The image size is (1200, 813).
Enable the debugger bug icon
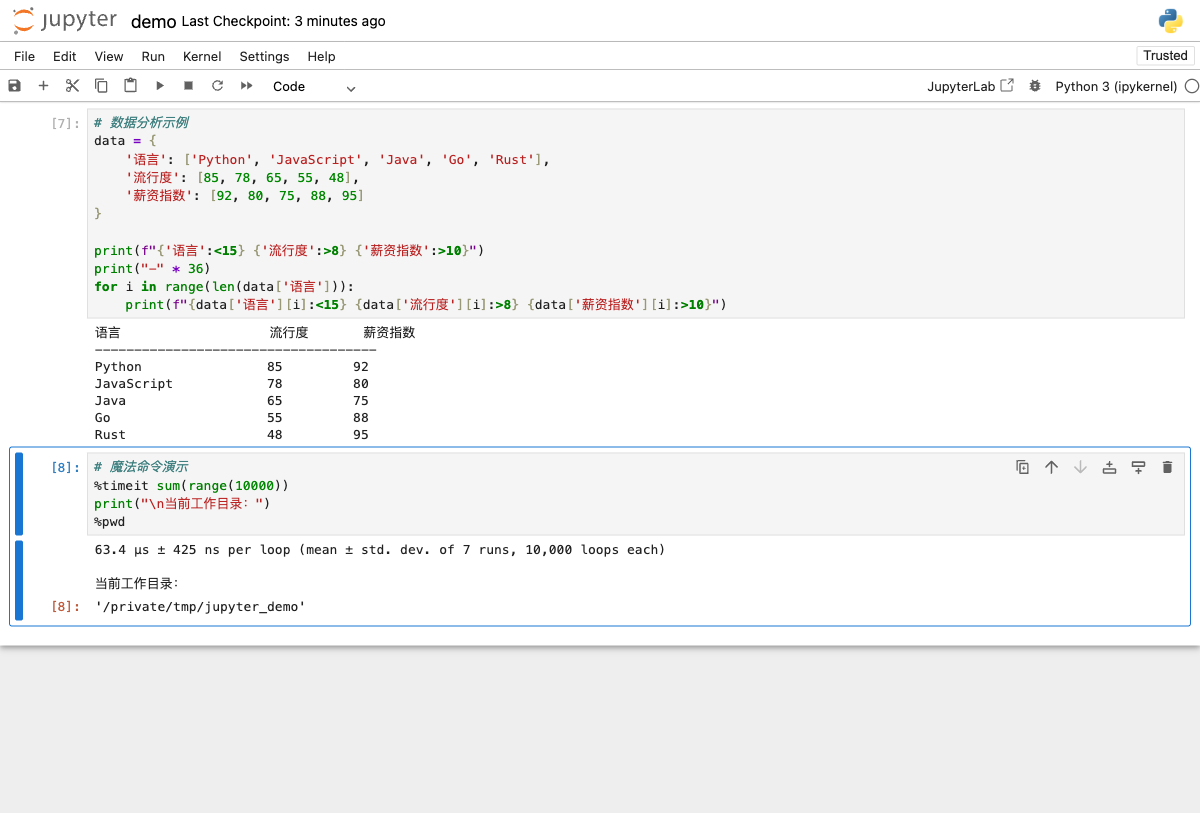pos(1034,87)
